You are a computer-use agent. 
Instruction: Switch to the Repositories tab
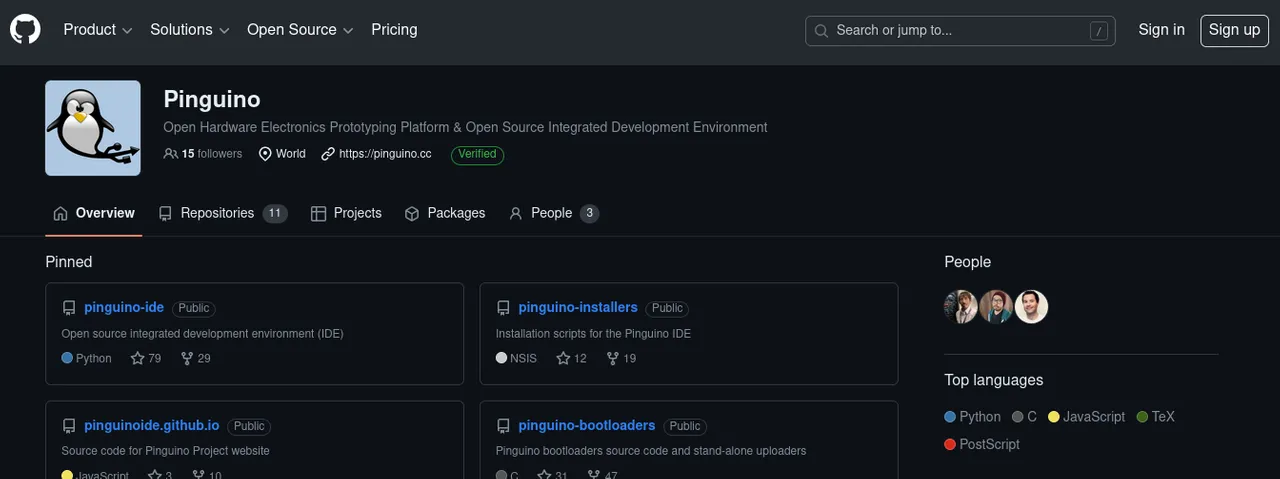click(223, 213)
